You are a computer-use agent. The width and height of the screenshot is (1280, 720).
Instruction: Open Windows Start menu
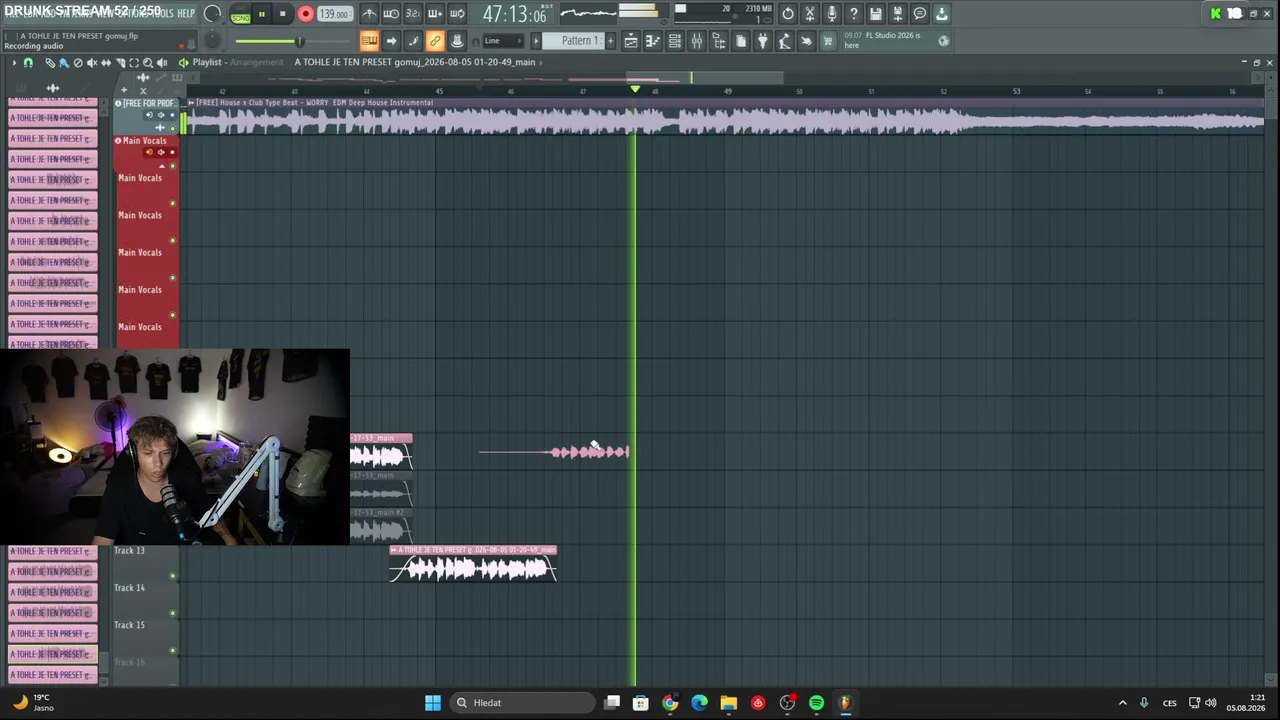click(433, 703)
